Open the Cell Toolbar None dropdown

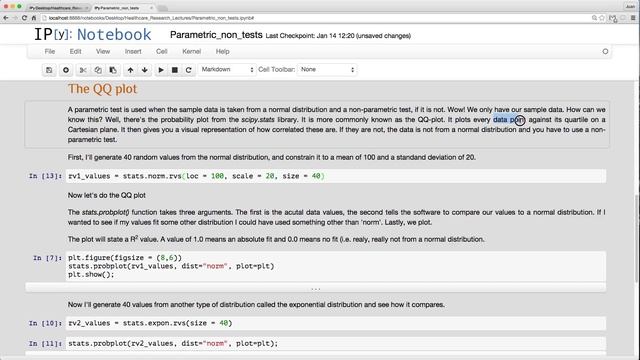click(327, 70)
